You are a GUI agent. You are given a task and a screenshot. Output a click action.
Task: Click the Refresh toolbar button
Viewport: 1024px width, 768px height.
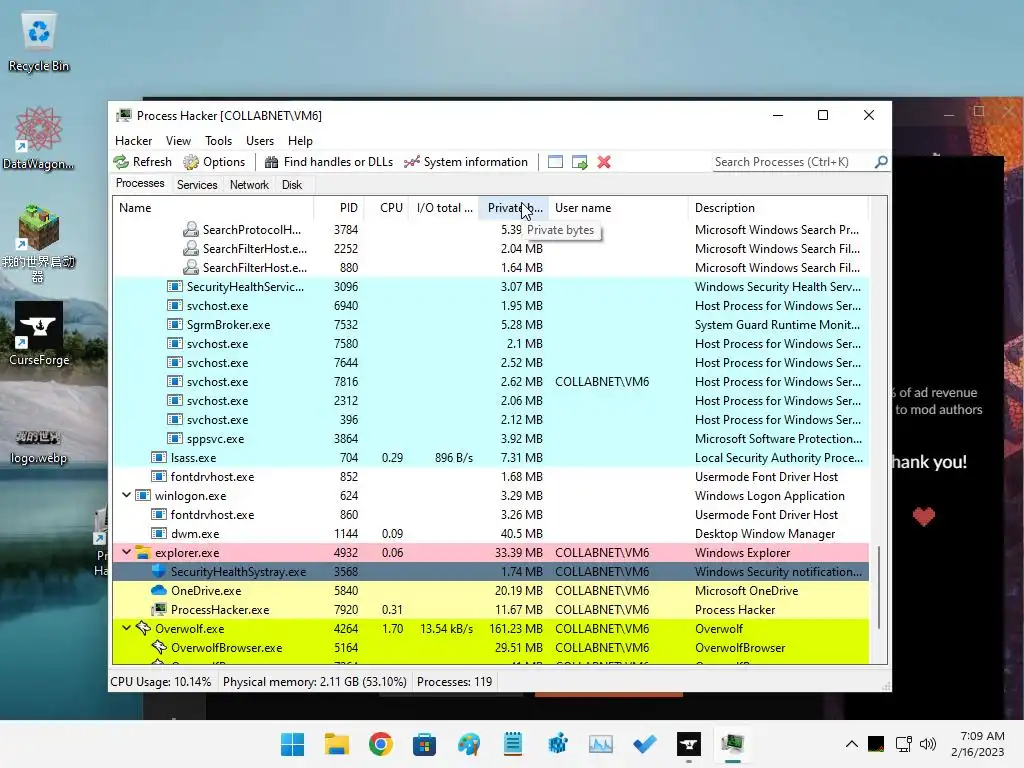pyautogui.click(x=143, y=162)
